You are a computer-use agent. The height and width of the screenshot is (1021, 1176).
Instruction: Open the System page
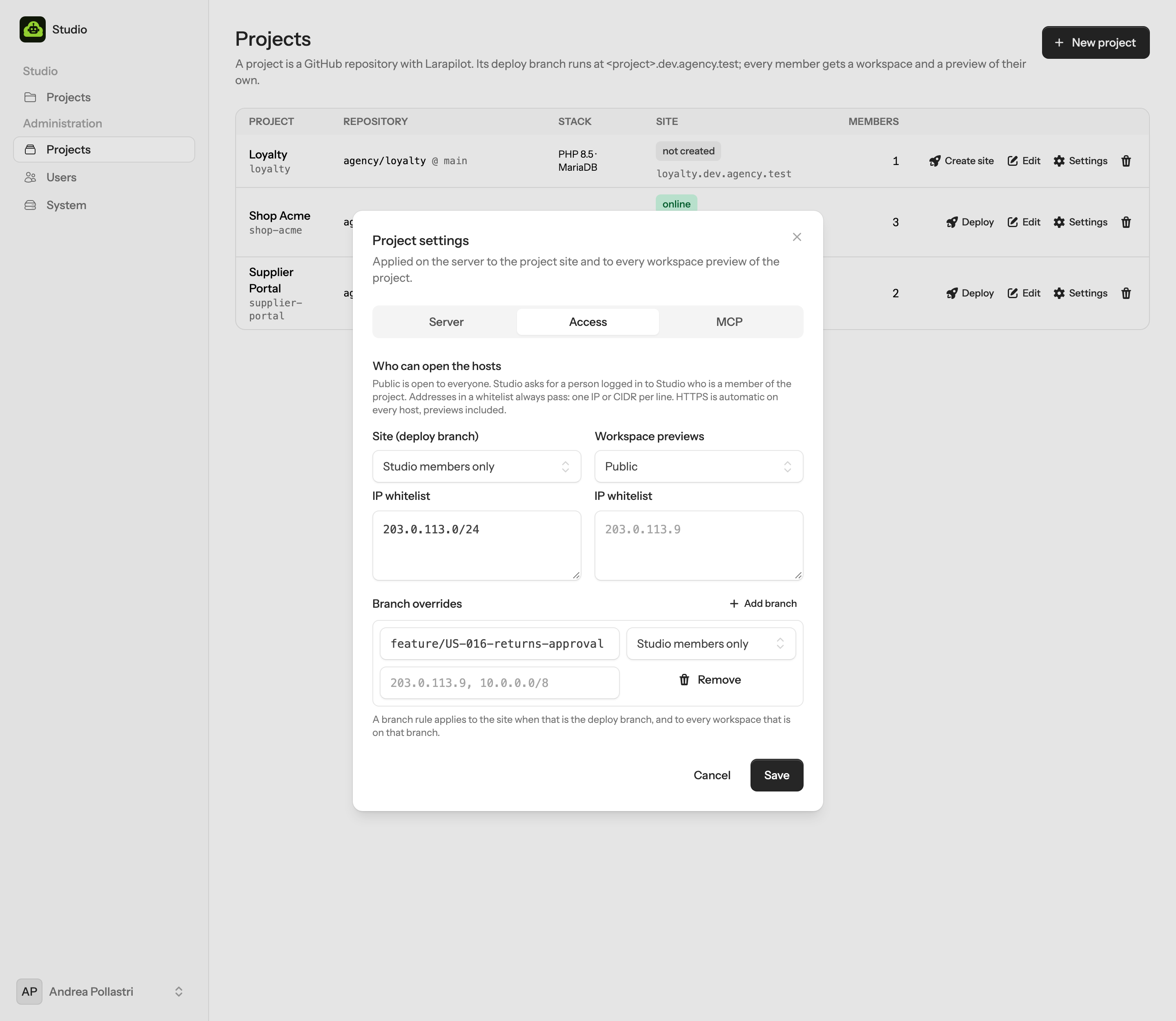[104, 205]
